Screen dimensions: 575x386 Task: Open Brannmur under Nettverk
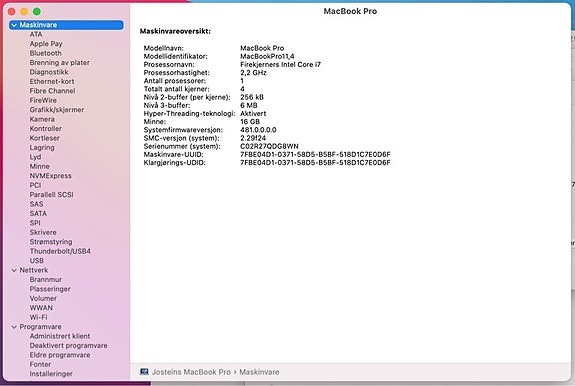[x=45, y=280]
